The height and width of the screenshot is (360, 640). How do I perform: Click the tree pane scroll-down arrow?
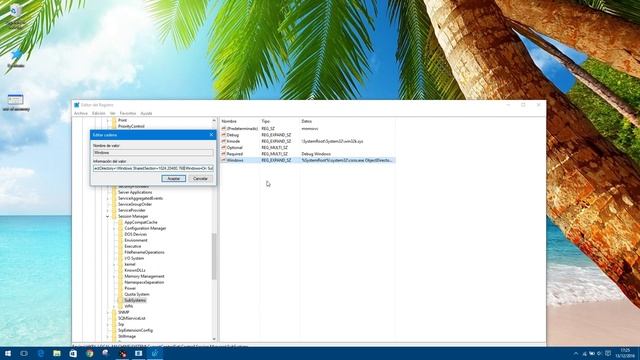point(214,339)
